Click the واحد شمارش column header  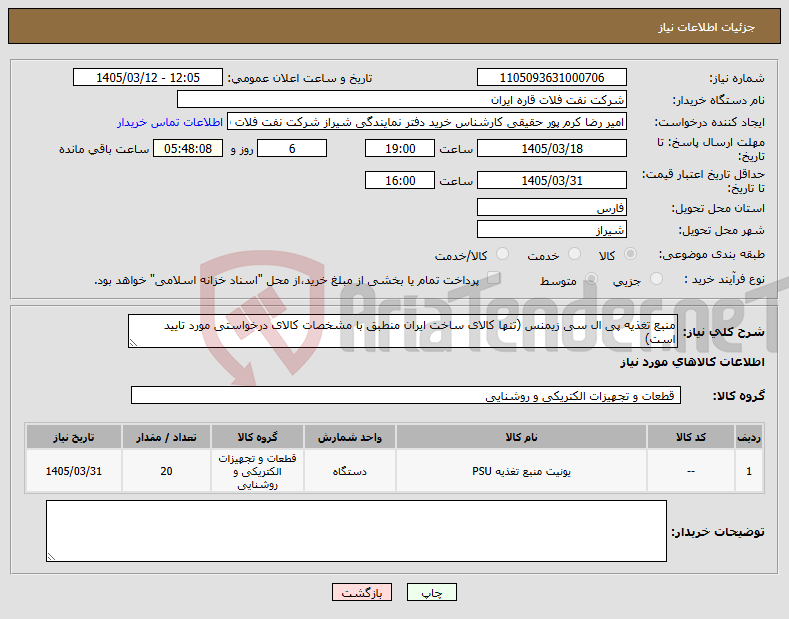pos(350,437)
